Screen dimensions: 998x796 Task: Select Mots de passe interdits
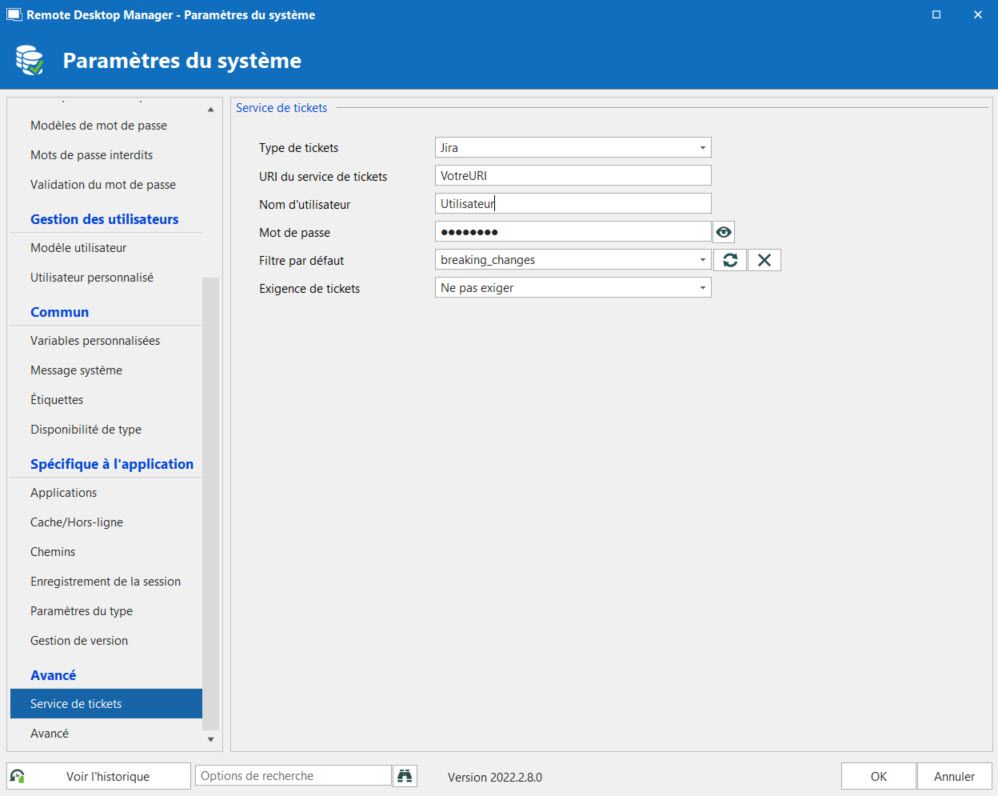click(x=91, y=155)
